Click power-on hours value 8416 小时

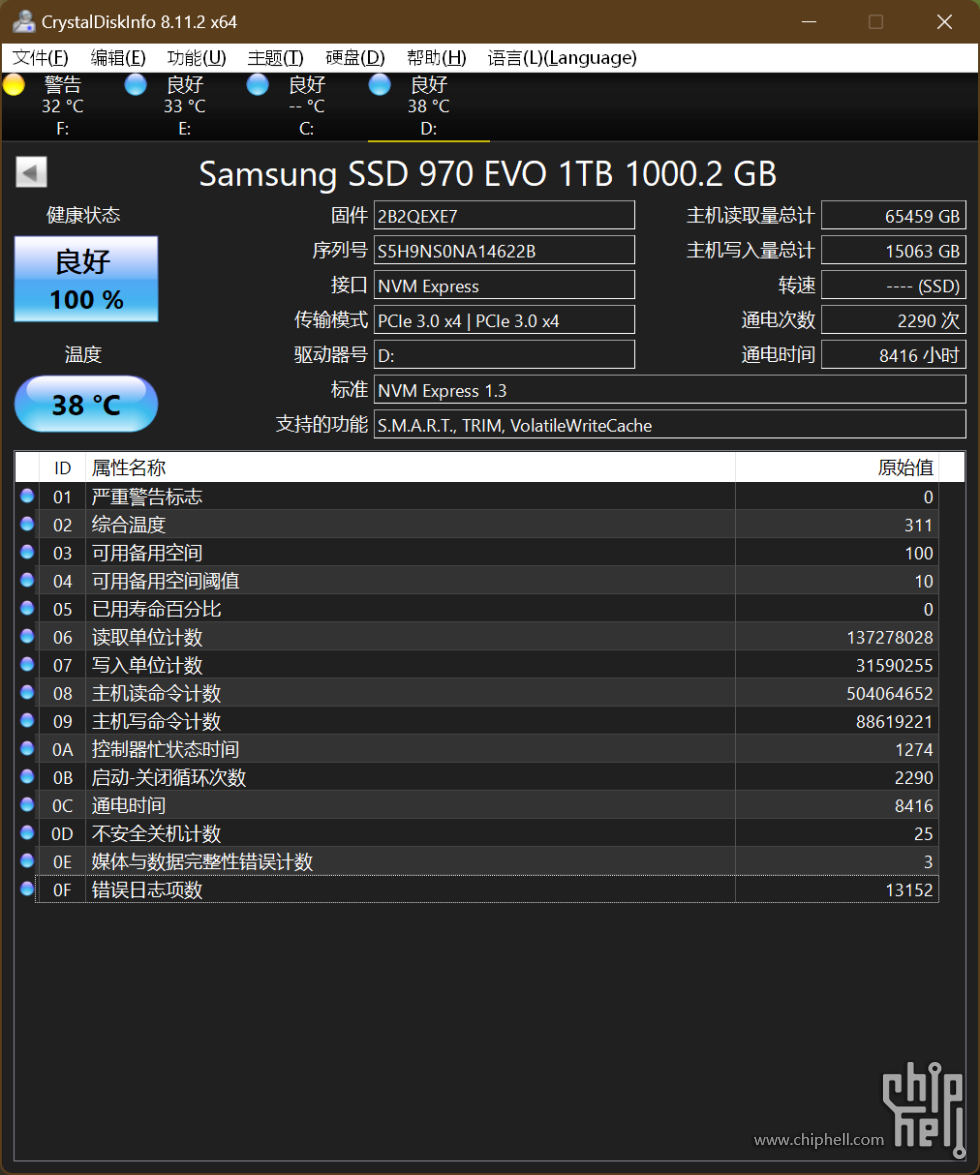pyautogui.click(x=894, y=355)
